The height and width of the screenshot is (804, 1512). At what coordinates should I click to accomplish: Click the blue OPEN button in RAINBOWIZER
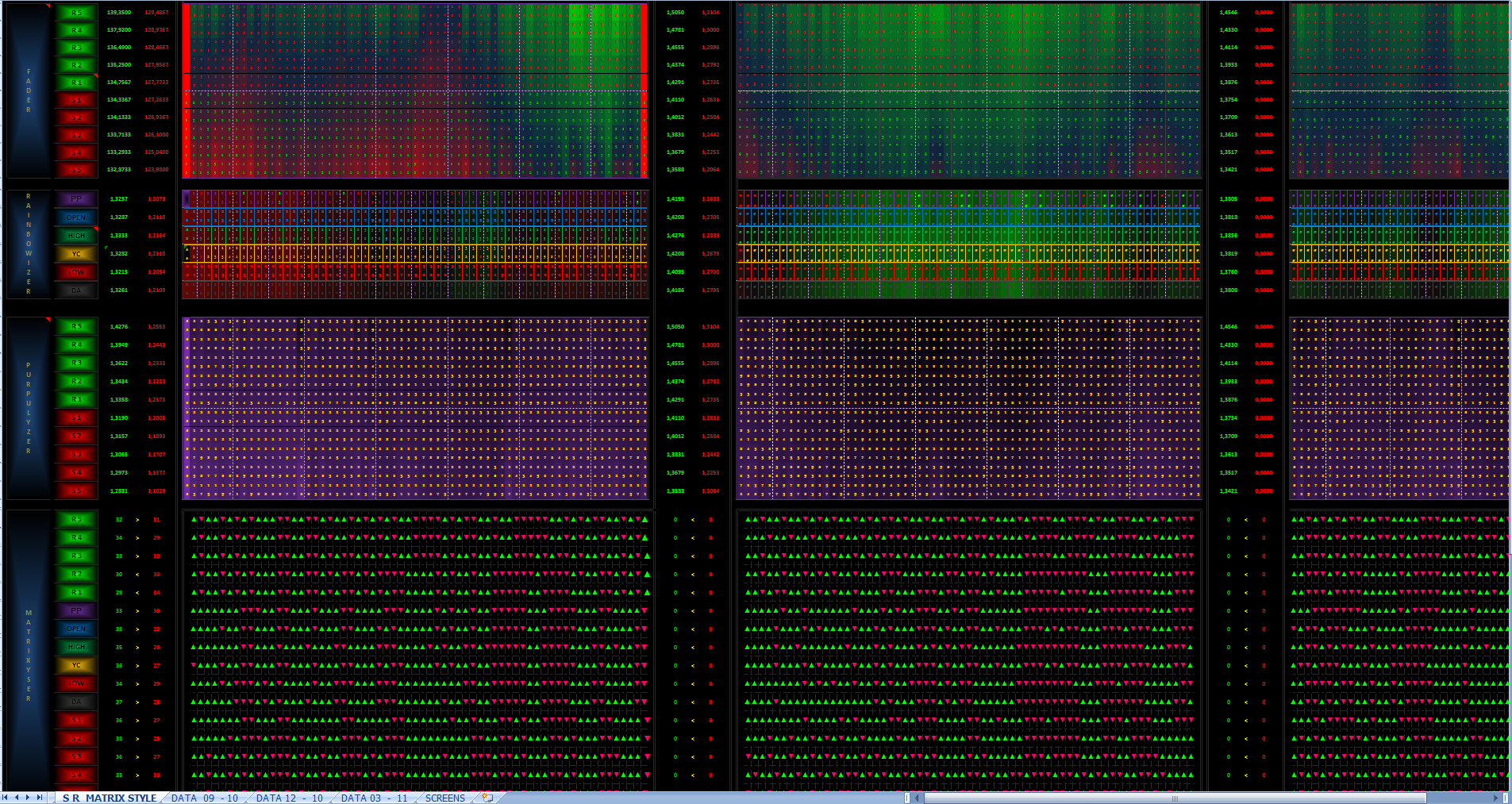(76, 217)
